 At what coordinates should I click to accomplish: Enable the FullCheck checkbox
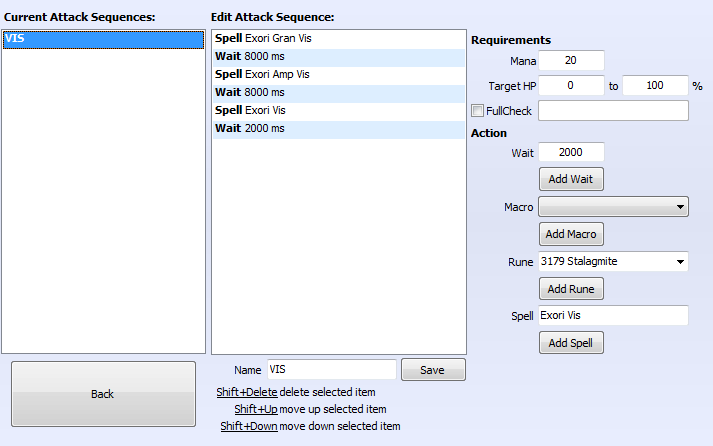[x=478, y=111]
